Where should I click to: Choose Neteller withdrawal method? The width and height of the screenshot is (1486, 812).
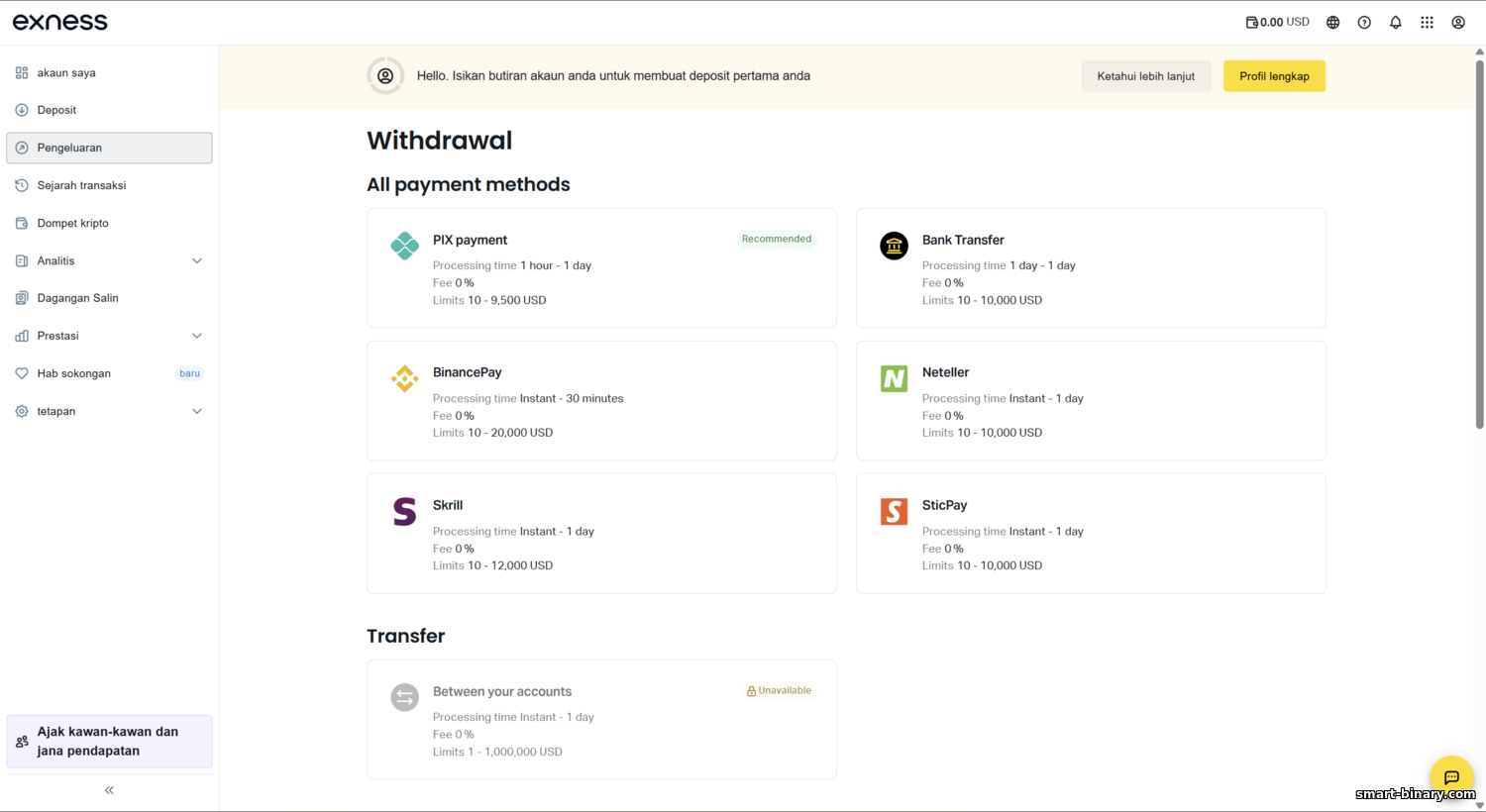tap(1091, 401)
